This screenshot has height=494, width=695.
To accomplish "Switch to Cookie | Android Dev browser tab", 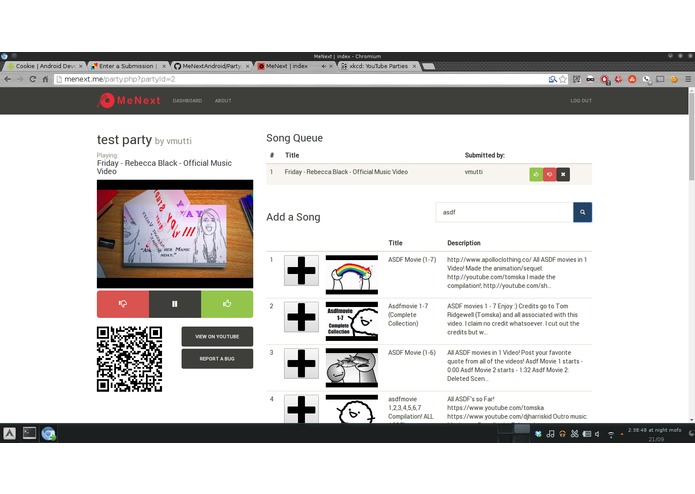I will click(x=44, y=66).
